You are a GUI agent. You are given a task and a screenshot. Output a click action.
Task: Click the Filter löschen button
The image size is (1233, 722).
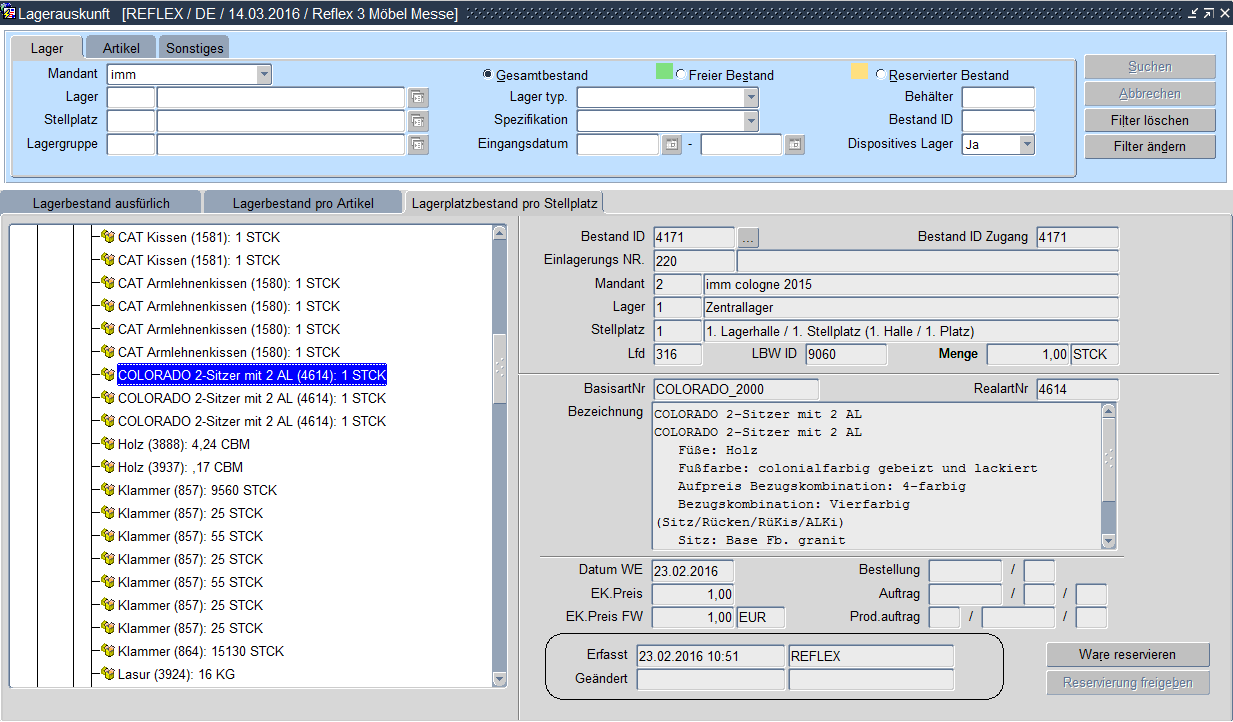click(1150, 120)
